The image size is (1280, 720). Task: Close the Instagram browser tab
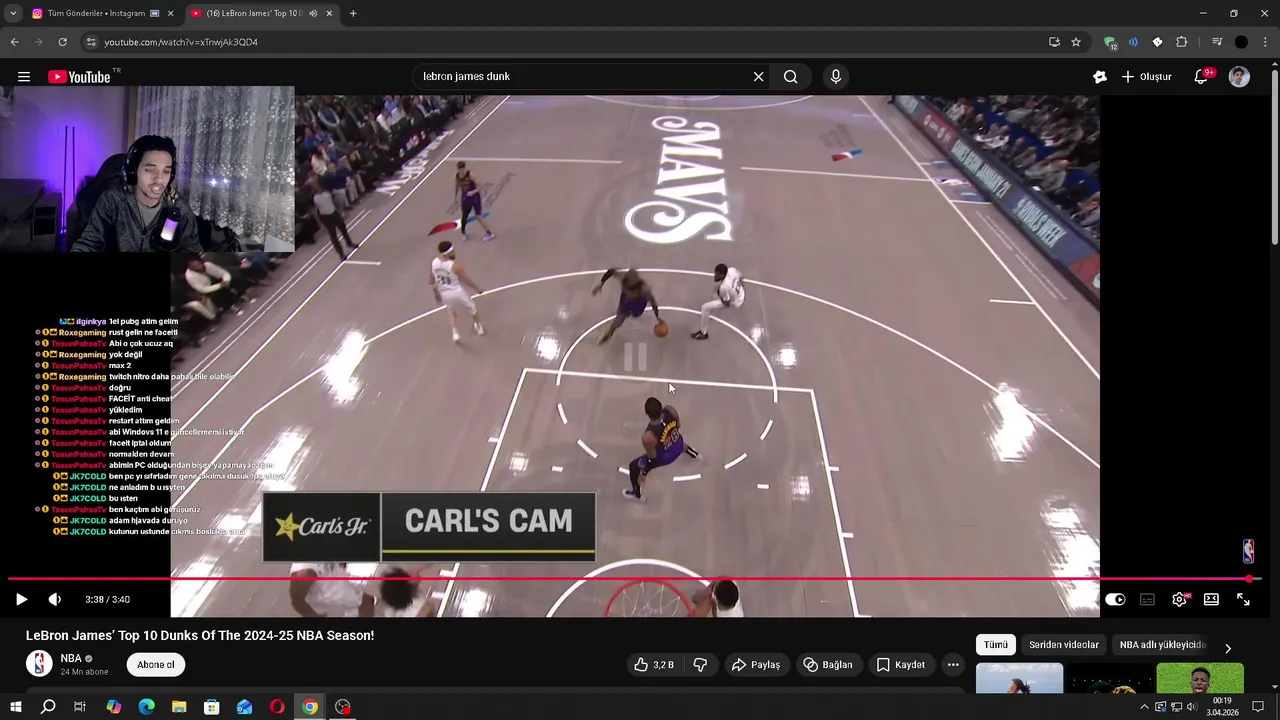[x=170, y=13]
